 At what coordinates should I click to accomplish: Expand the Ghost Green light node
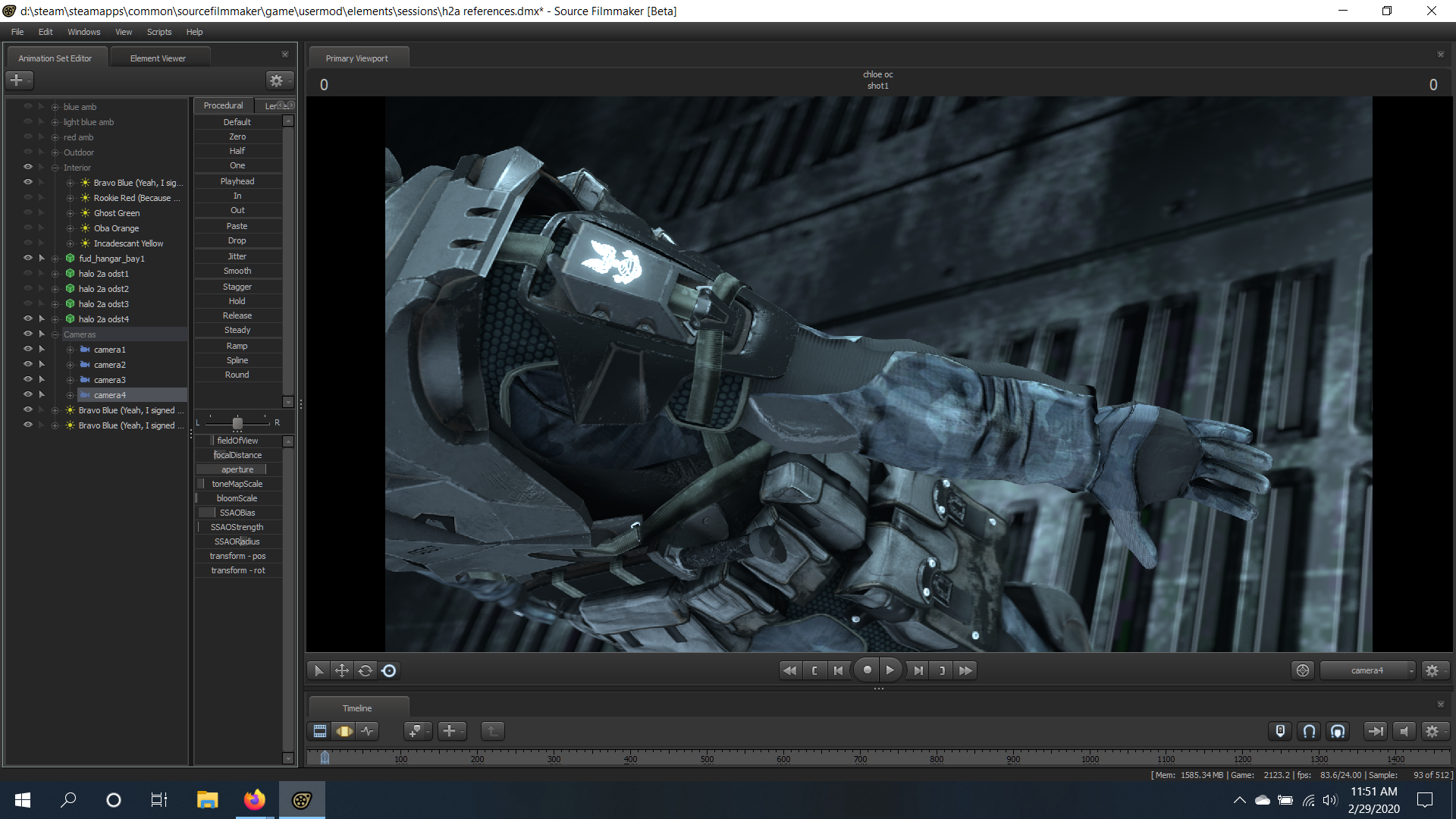[70, 213]
